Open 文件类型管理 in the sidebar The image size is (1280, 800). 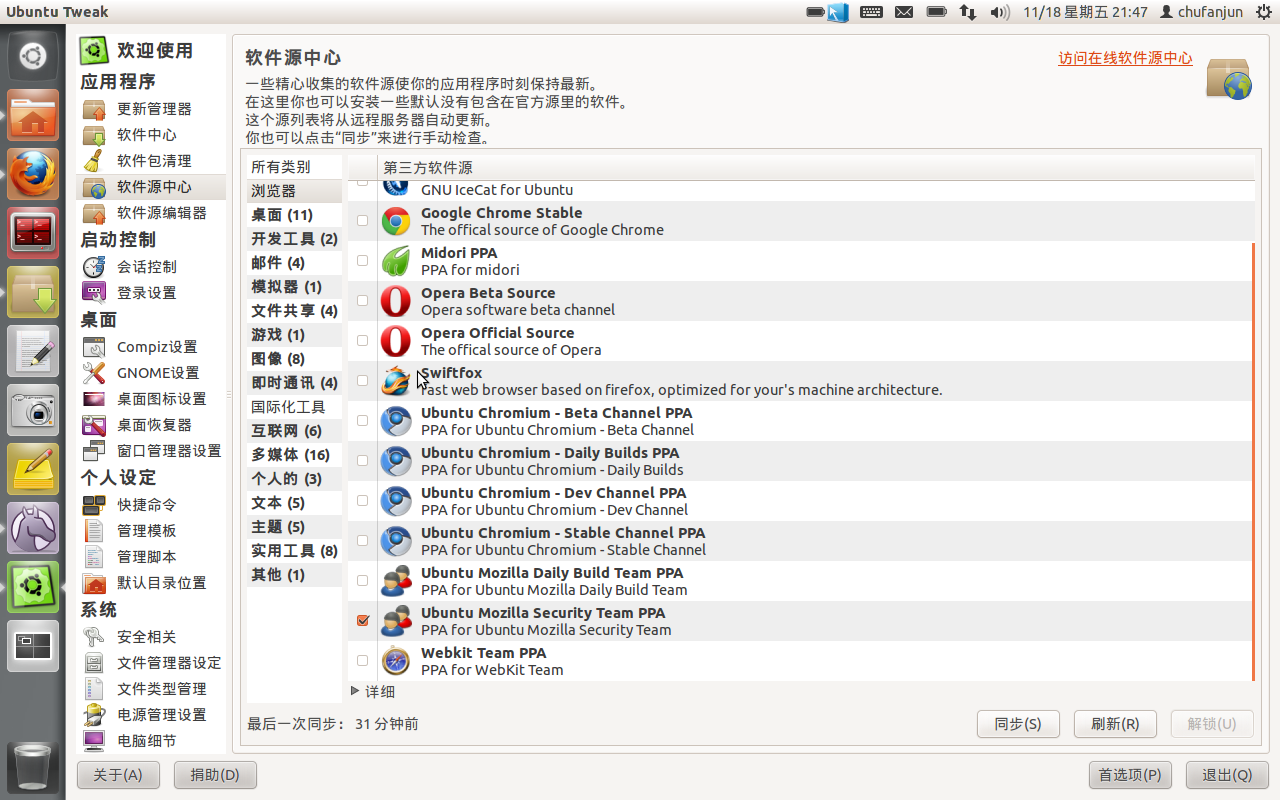coord(152,689)
